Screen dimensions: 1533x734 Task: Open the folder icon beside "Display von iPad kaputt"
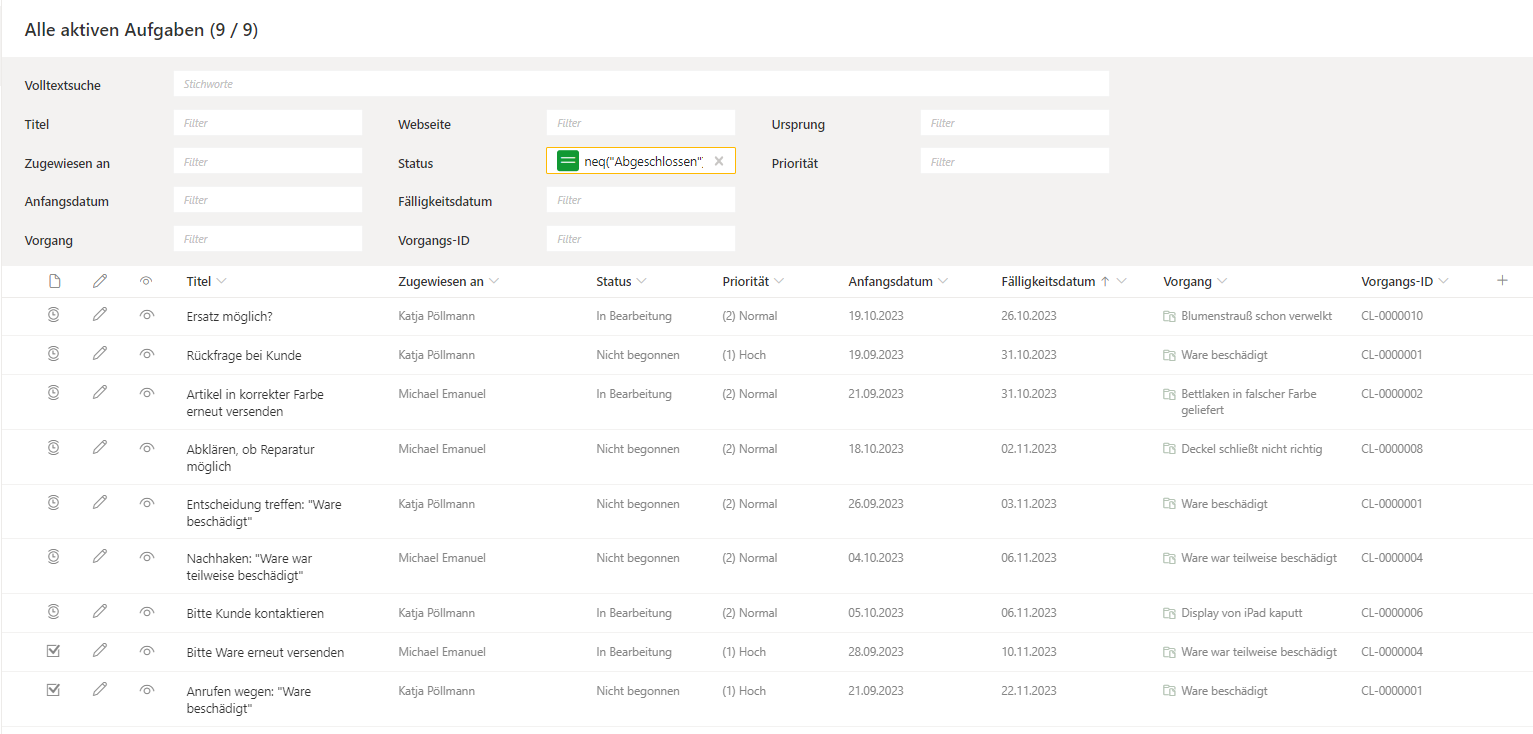1169,613
